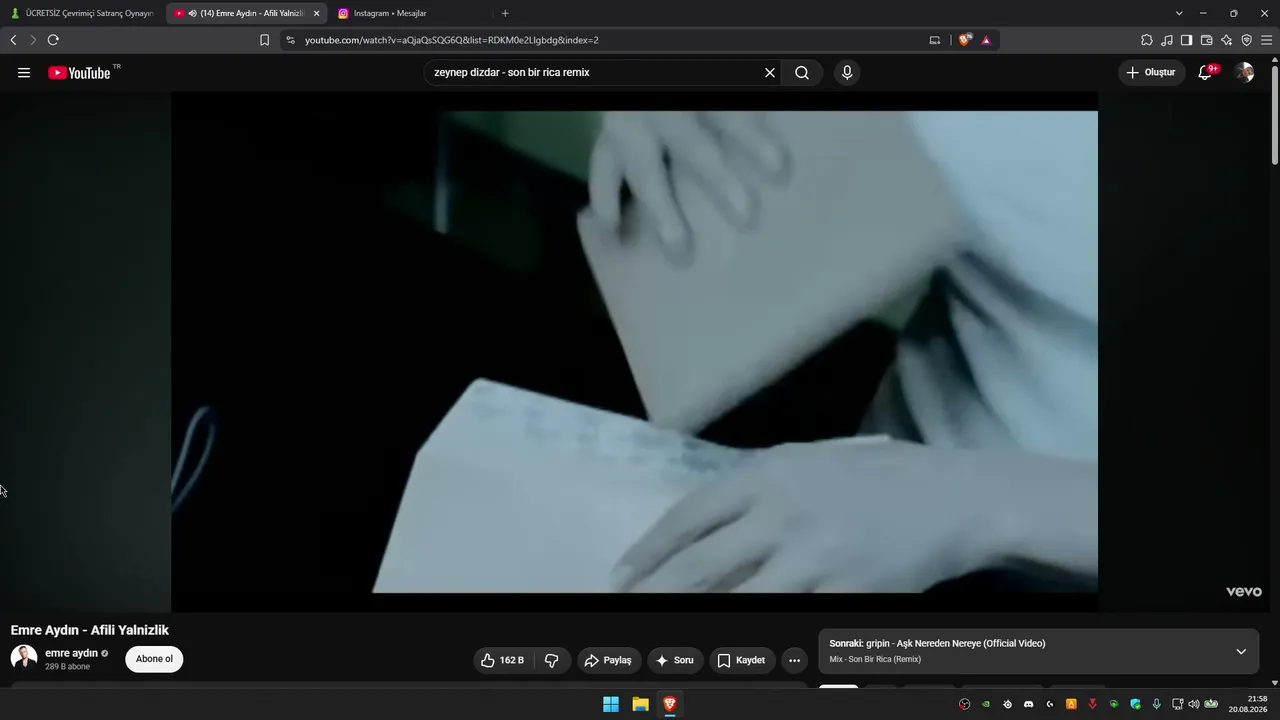Open the YouTube guide hamburger menu
1280x720 pixels.
pos(24,72)
